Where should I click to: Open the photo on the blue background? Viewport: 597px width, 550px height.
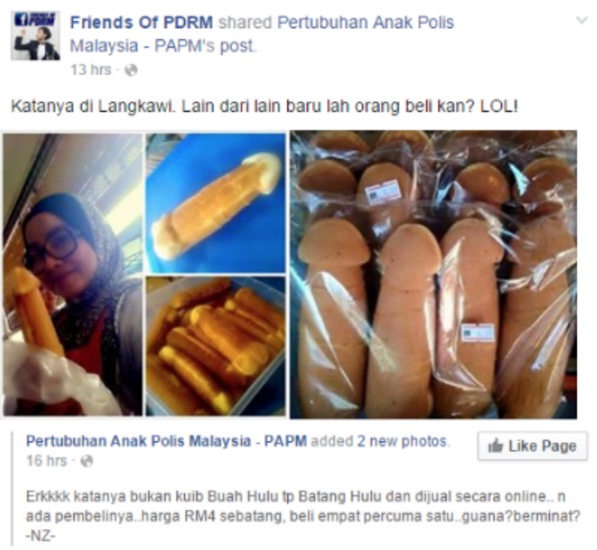click(216, 203)
